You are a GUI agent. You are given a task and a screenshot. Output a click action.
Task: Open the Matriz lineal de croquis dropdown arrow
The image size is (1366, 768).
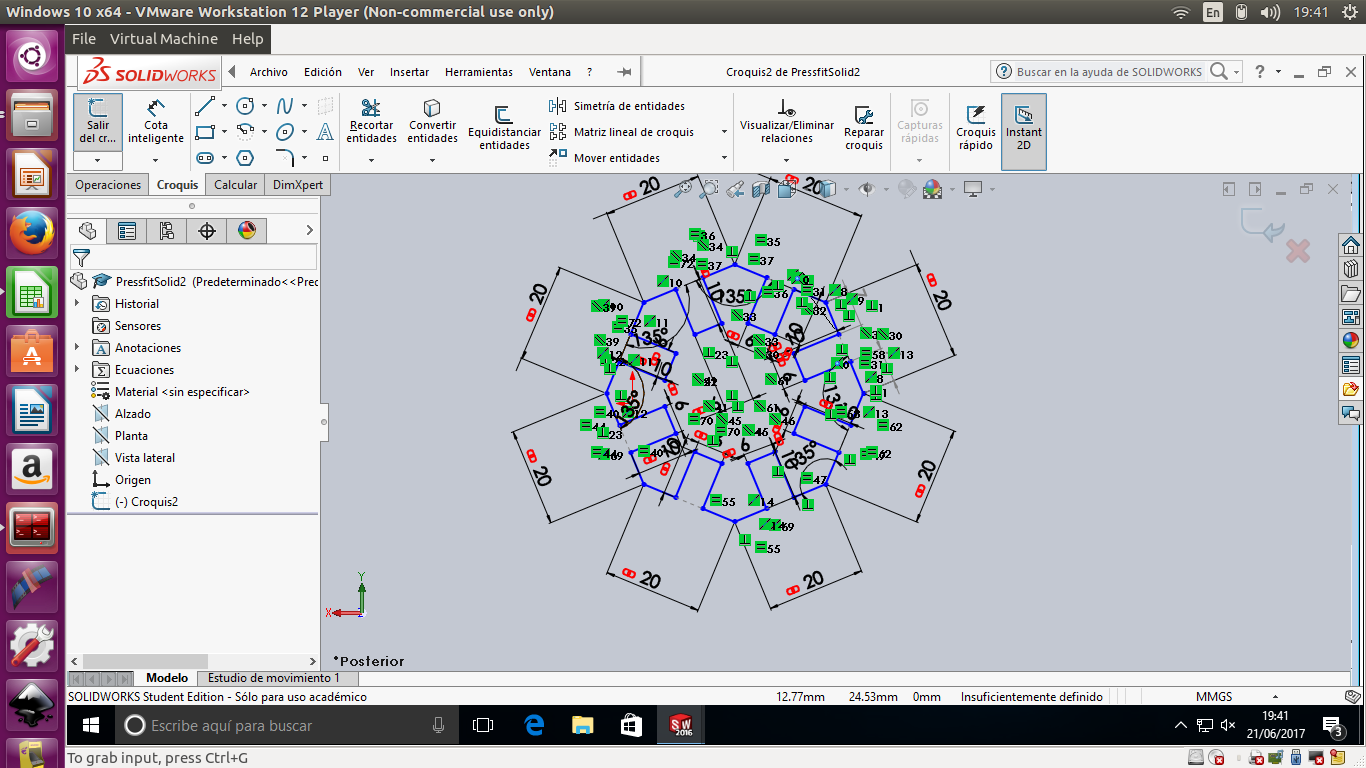point(724,132)
